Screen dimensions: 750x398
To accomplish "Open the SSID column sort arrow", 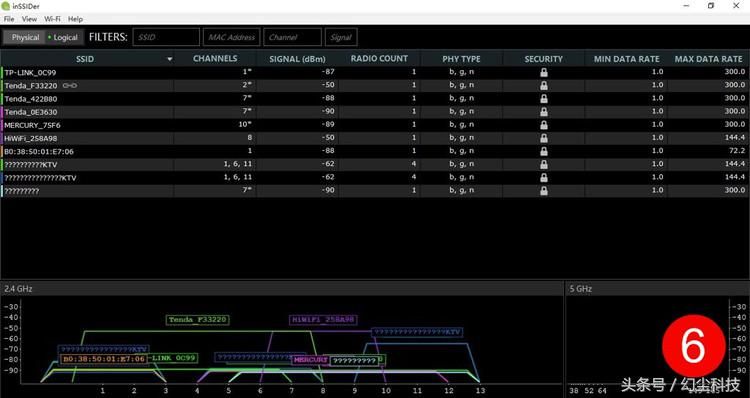I will coord(169,59).
